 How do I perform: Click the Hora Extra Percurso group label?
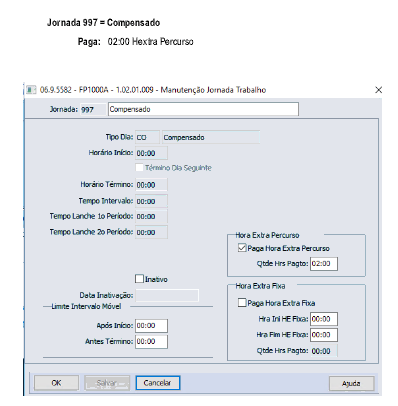coord(267,235)
